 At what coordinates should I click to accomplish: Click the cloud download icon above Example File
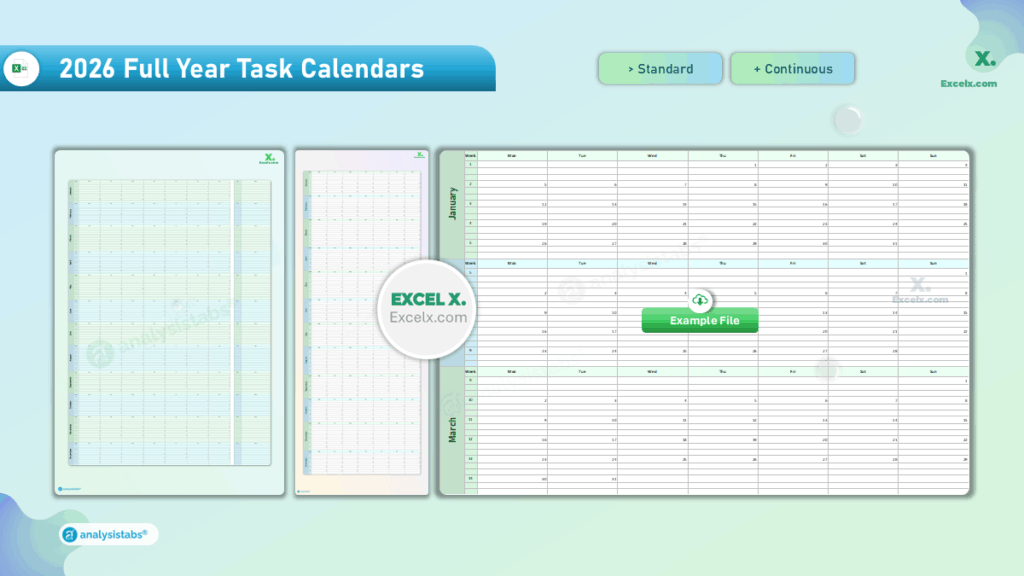click(700, 298)
